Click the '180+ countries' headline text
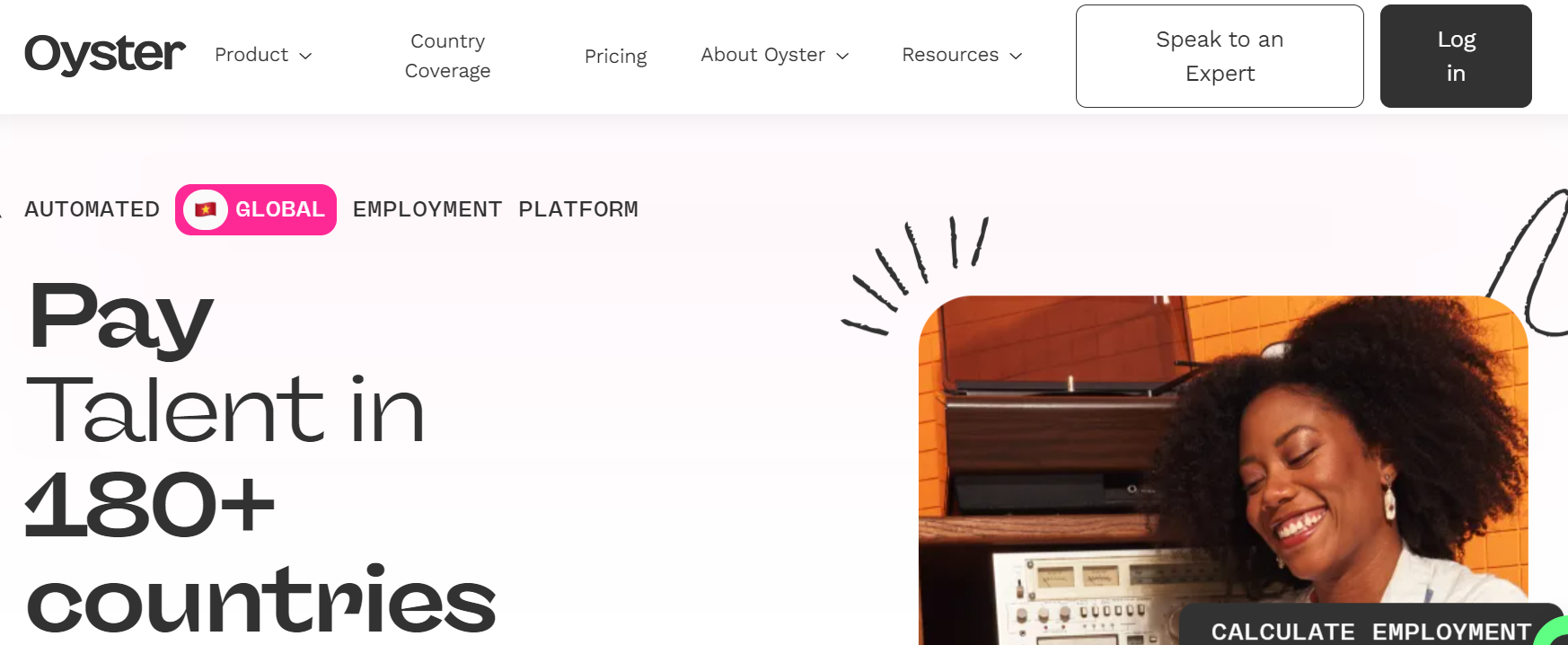Viewport: 1568px width, 645px height. point(260,552)
